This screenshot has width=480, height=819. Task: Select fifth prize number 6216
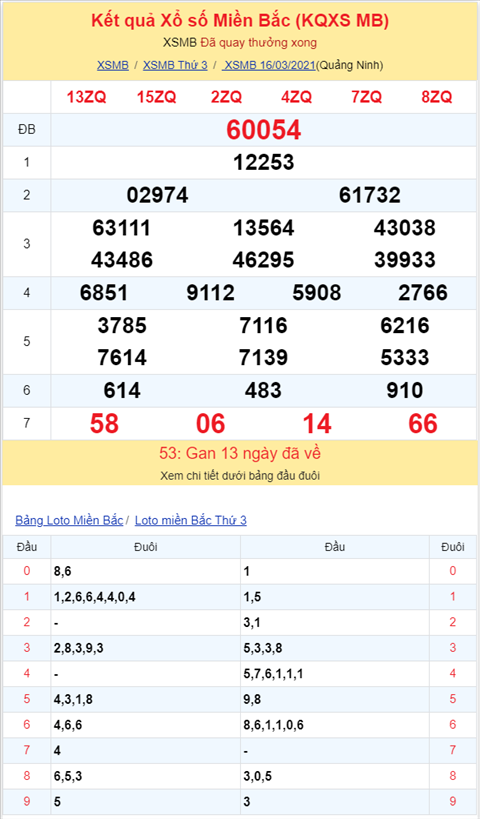405,325
